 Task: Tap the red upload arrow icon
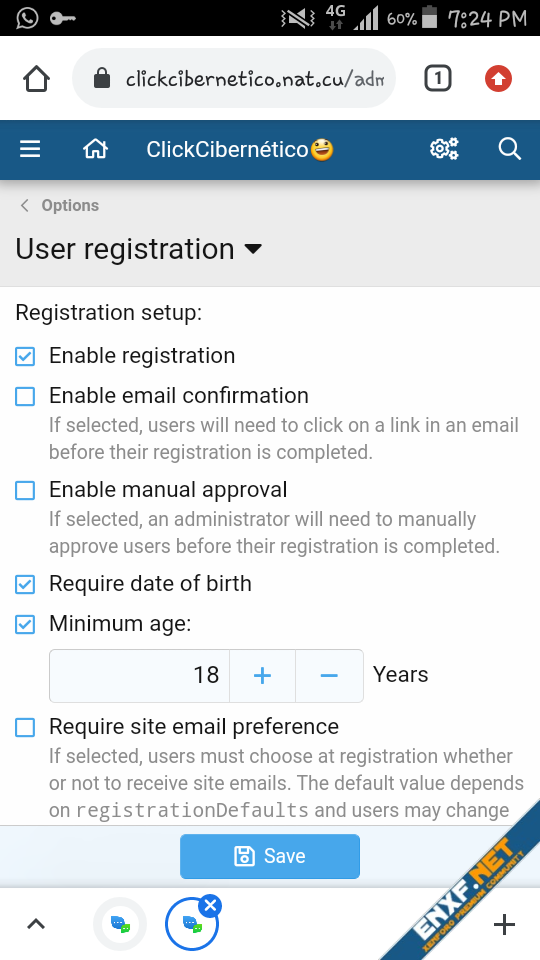point(498,79)
